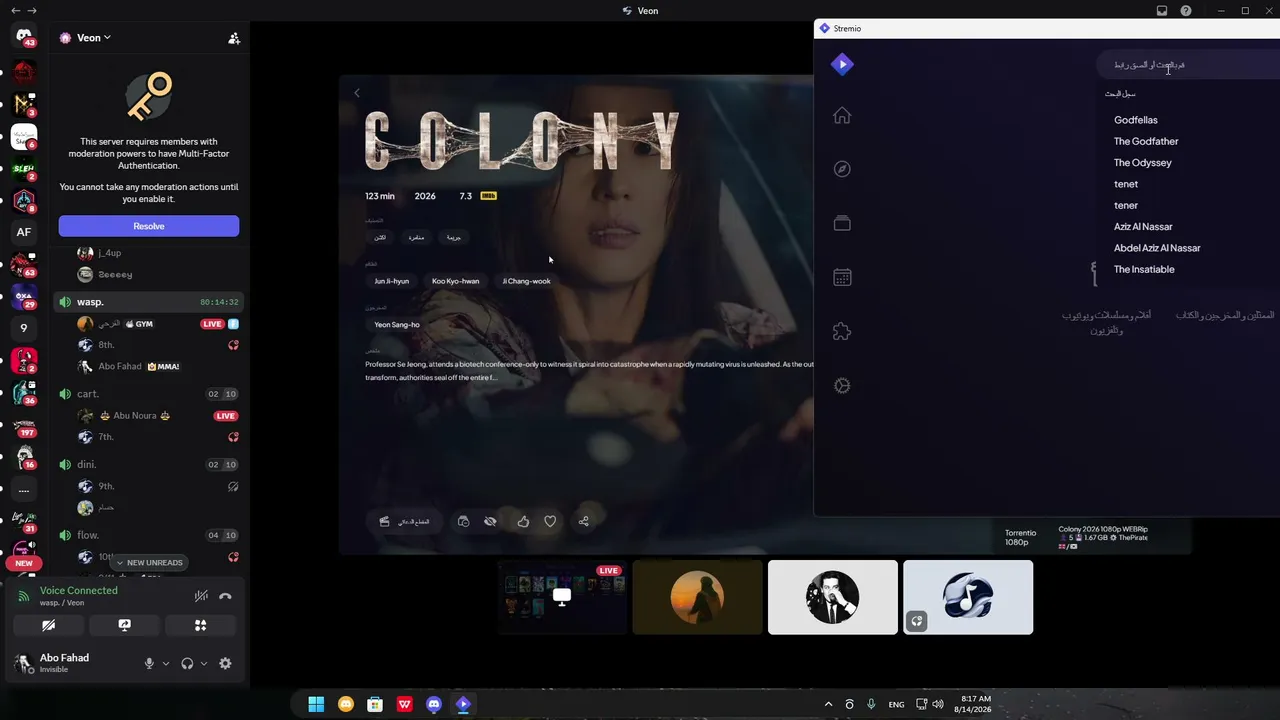Click the WPS Office taskbar icon
Viewport: 1280px width, 720px height.
click(405, 704)
